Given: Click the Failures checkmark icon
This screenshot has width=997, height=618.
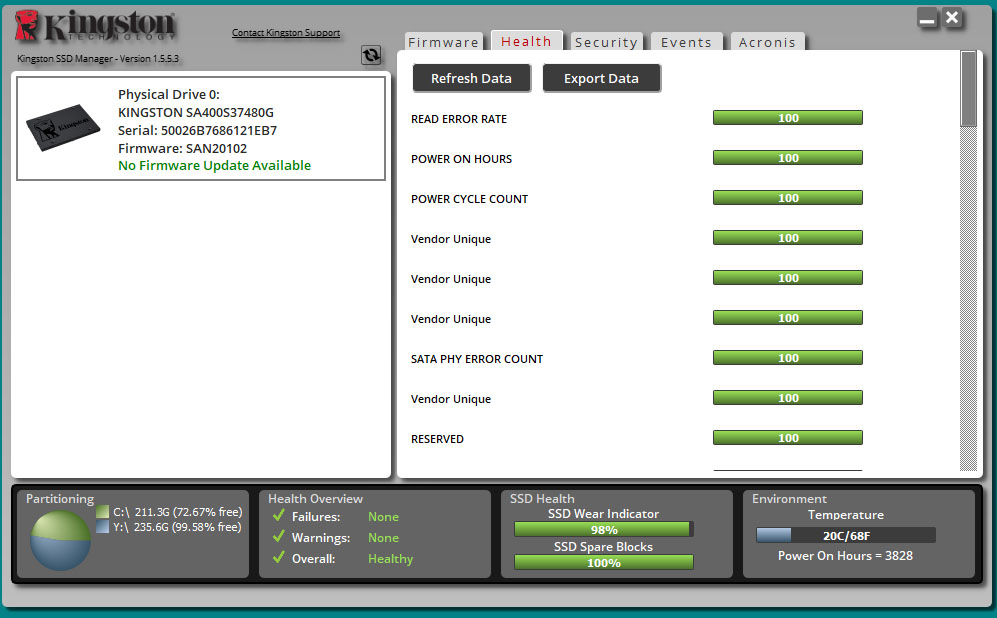Looking at the screenshot, I should (x=278, y=516).
